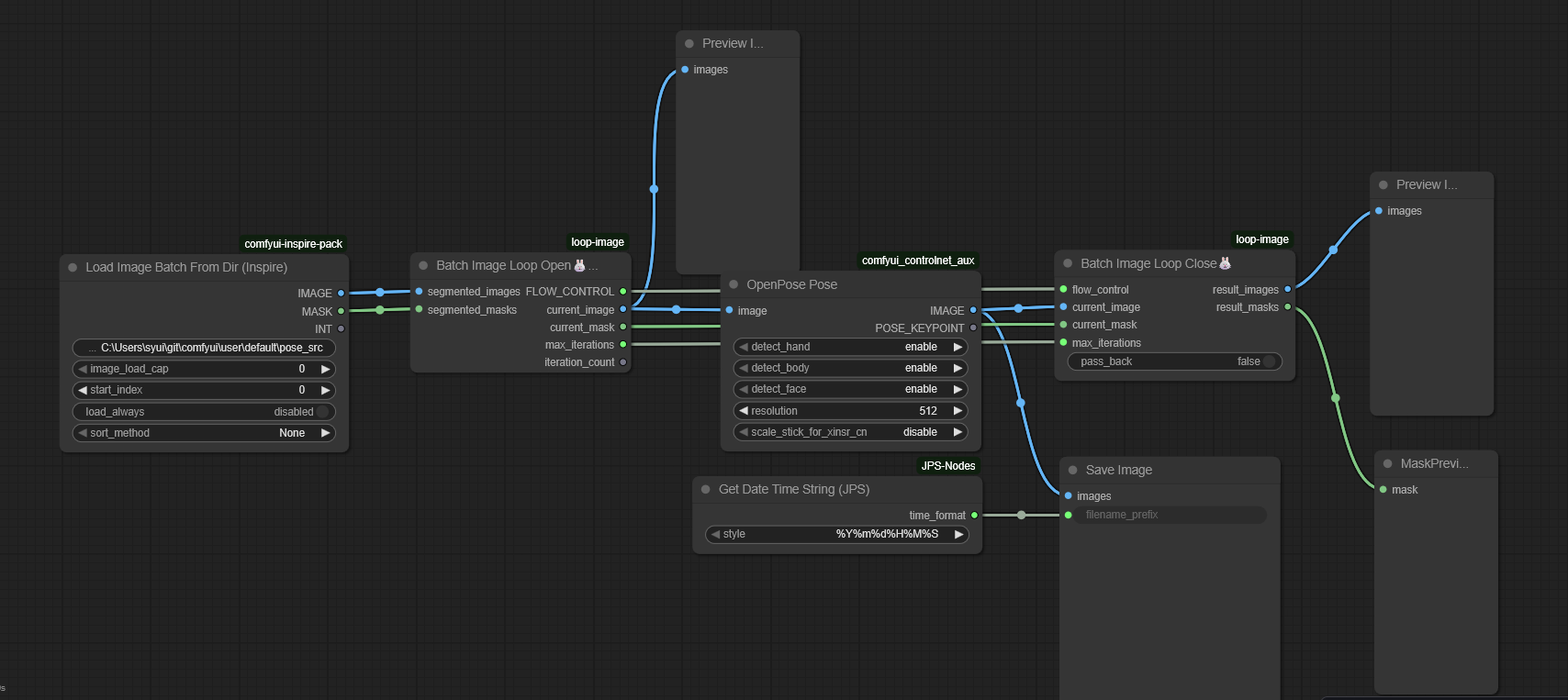Increase the resolution value with right arrow
Screen dimensions: 1568x700
[x=958, y=411]
